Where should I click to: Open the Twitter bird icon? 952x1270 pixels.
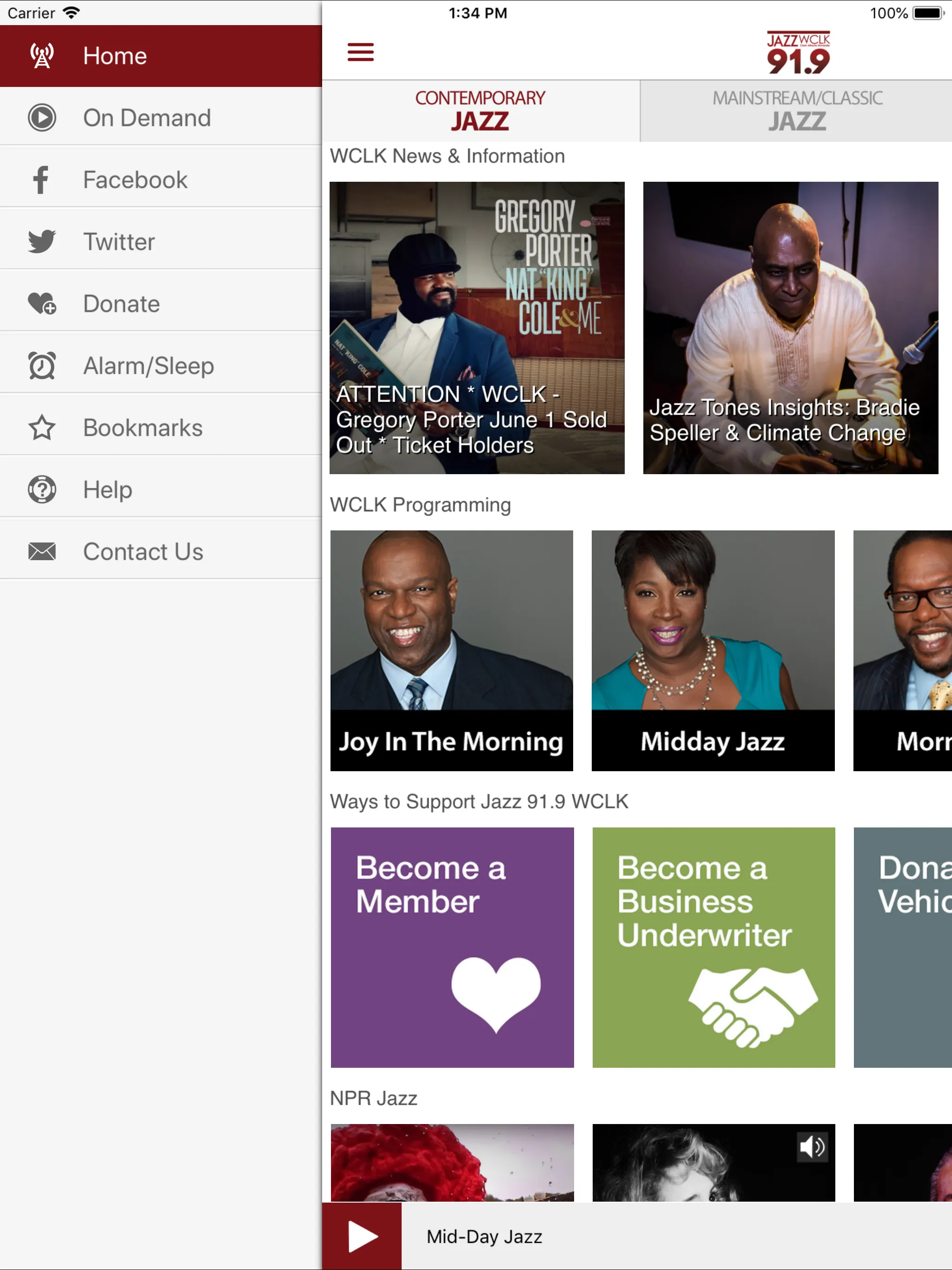click(42, 242)
